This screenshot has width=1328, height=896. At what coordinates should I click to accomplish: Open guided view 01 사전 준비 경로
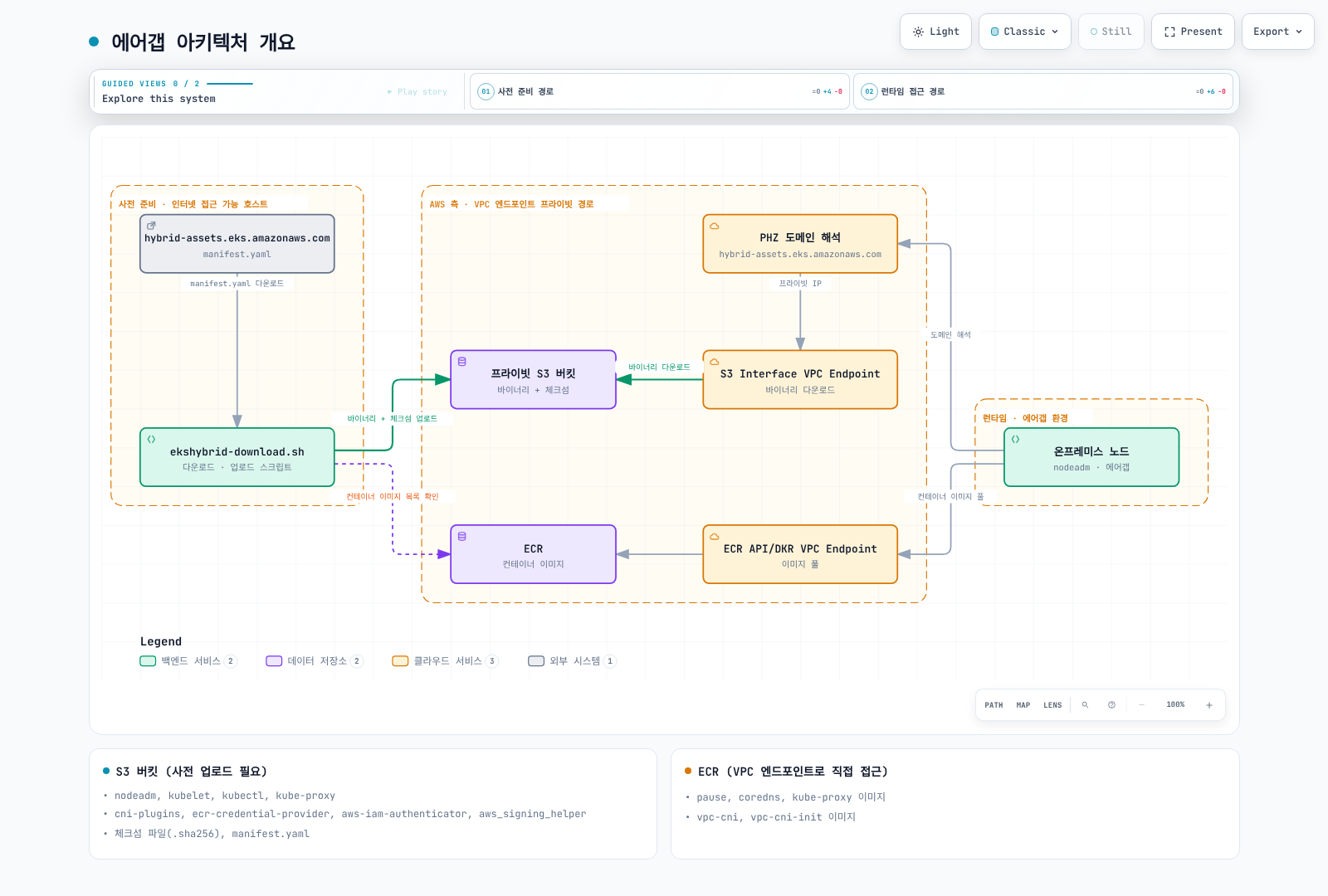coord(660,91)
